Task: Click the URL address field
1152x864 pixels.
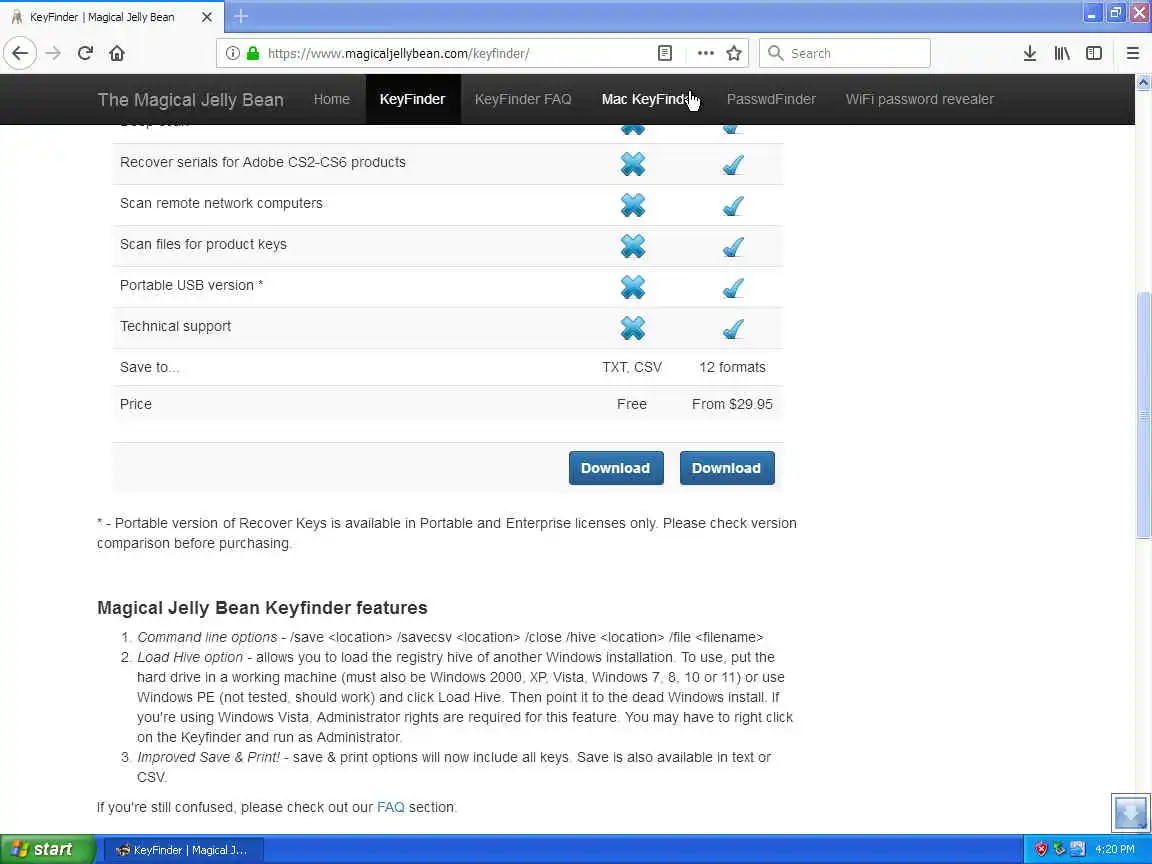Action: click(x=456, y=53)
